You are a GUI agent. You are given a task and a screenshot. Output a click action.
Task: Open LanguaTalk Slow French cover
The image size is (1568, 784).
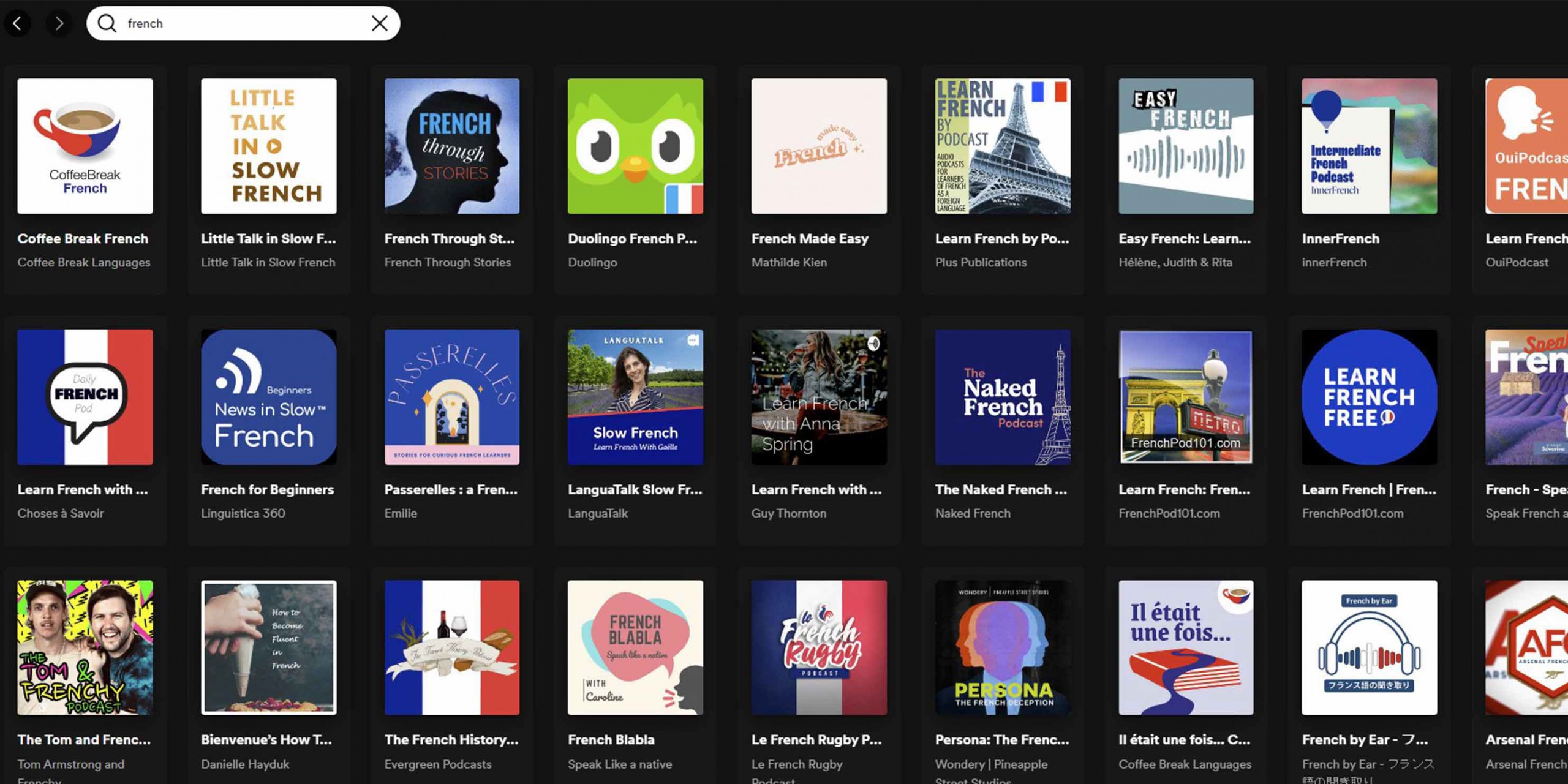635,397
